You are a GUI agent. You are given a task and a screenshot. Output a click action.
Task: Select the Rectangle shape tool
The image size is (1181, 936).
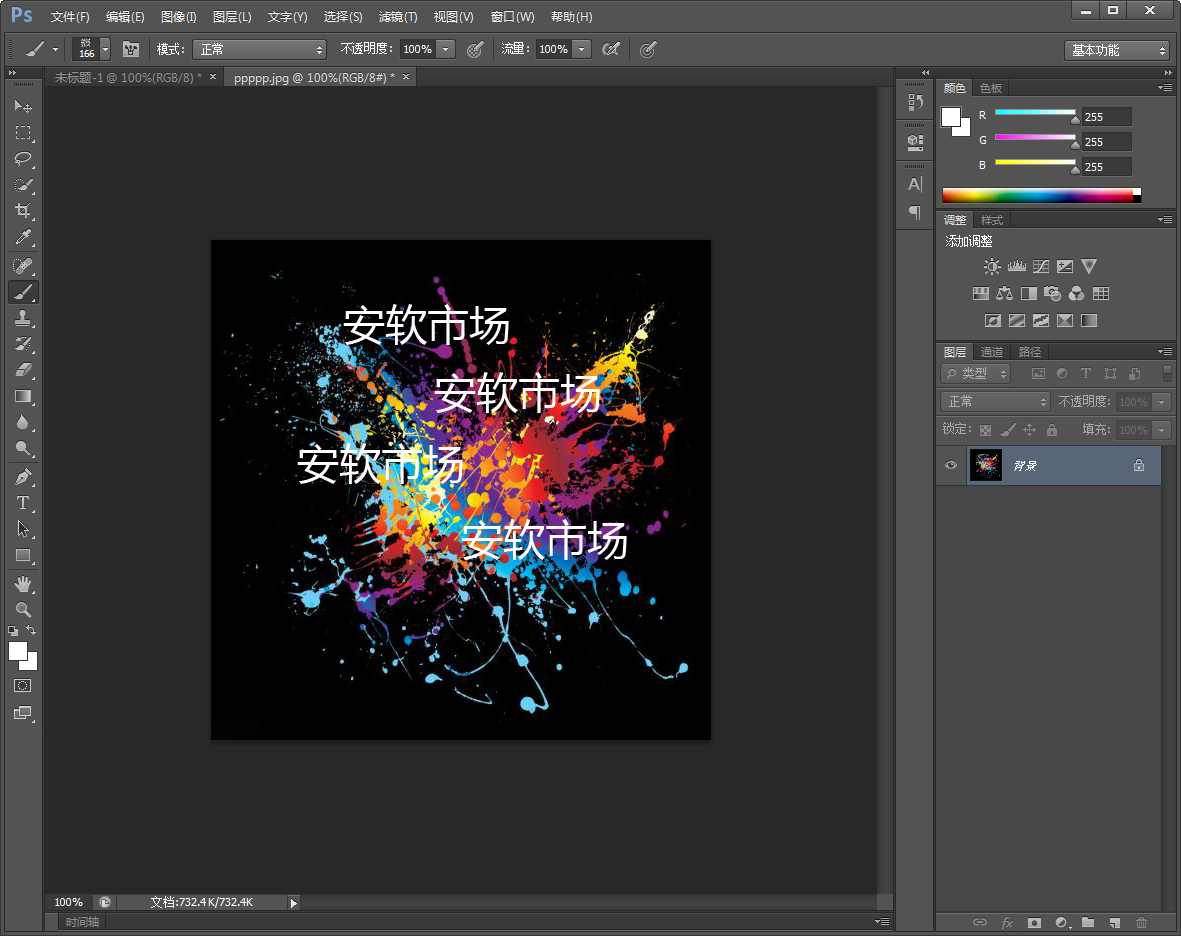click(23, 556)
